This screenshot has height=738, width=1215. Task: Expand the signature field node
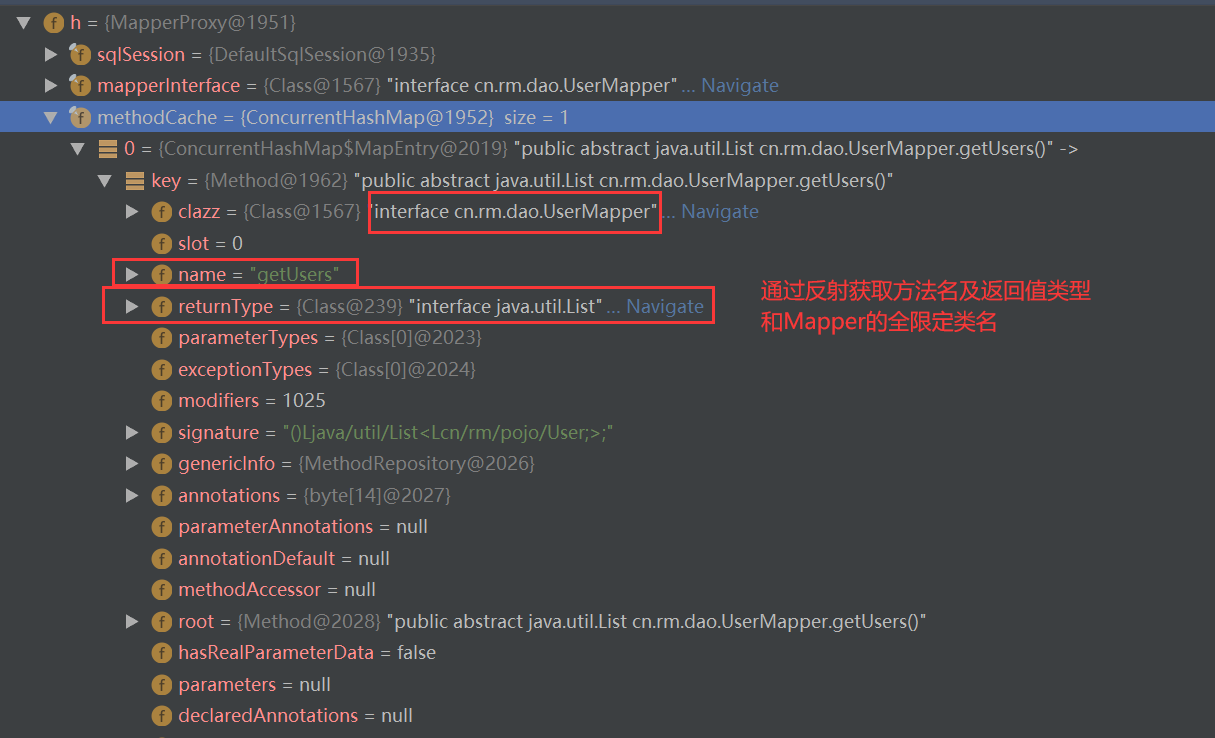point(132,432)
